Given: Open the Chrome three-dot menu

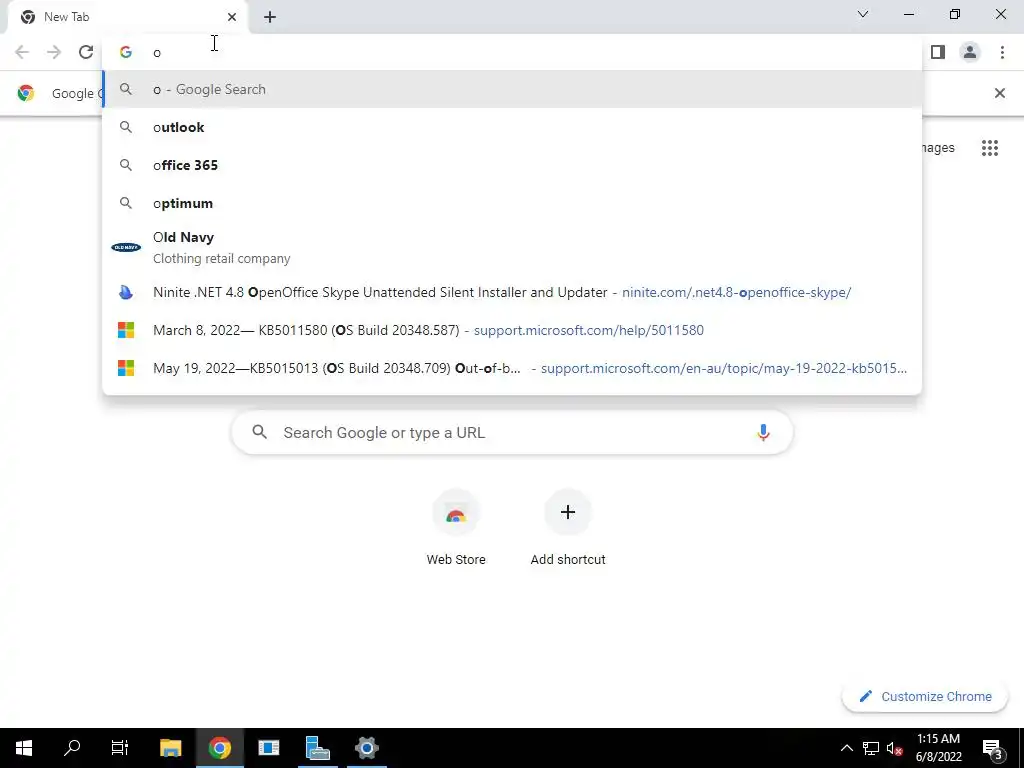Looking at the screenshot, I should tap(1002, 52).
